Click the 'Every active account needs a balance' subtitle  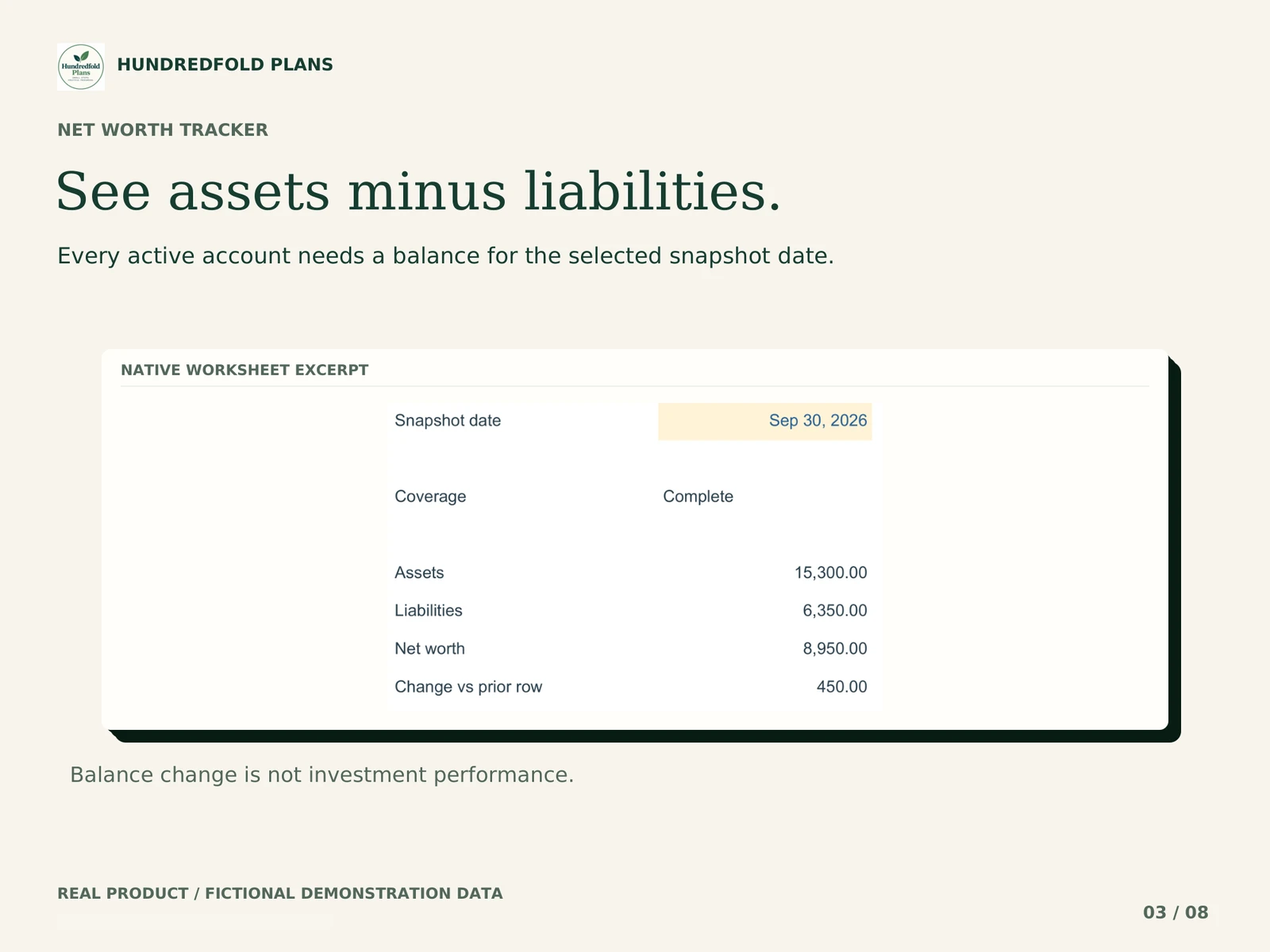445,256
